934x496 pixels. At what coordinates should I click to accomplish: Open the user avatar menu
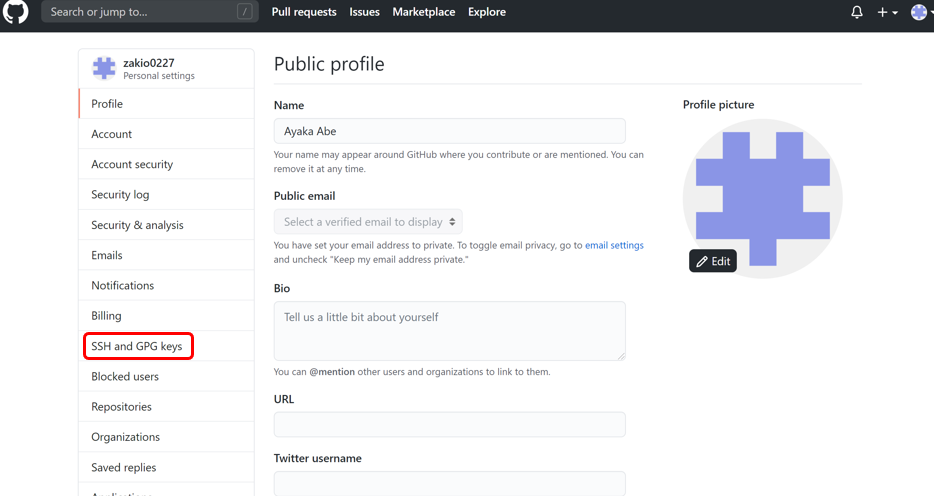coord(920,12)
